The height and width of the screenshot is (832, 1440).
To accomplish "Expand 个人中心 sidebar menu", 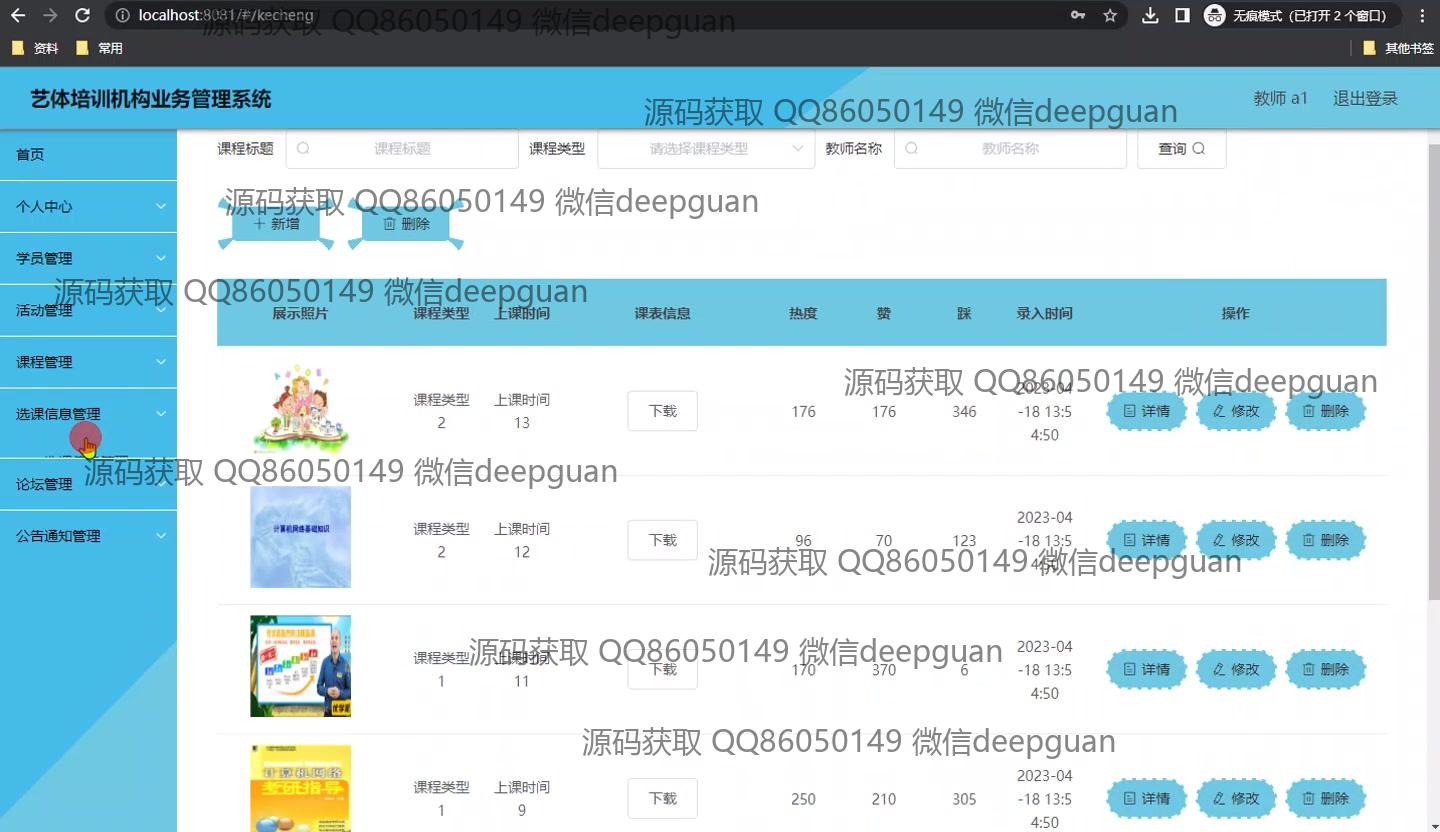I will pyautogui.click(x=88, y=207).
